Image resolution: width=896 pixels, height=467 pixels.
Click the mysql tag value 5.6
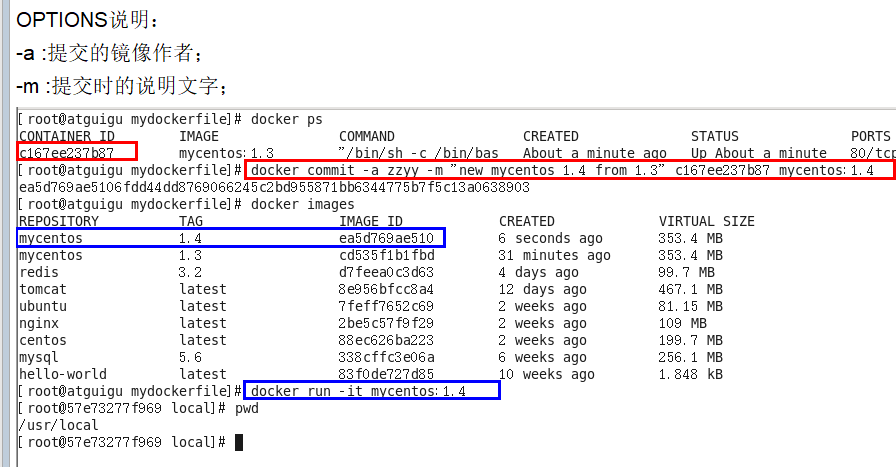[x=190, y=357]
